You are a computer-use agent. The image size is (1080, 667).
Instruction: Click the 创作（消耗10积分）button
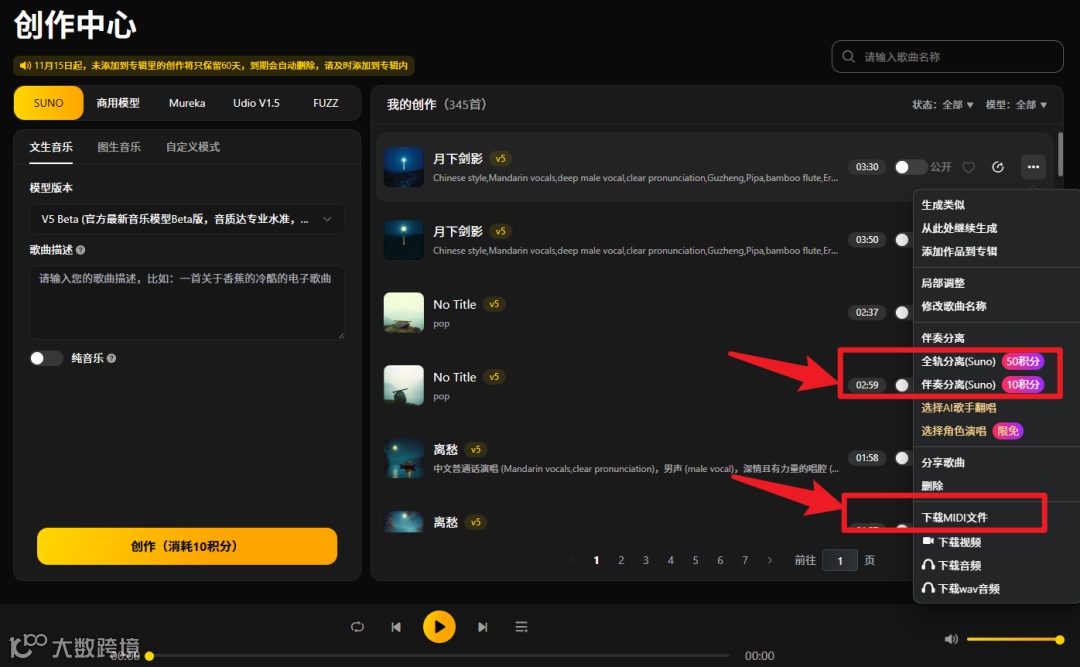(187, 546)
